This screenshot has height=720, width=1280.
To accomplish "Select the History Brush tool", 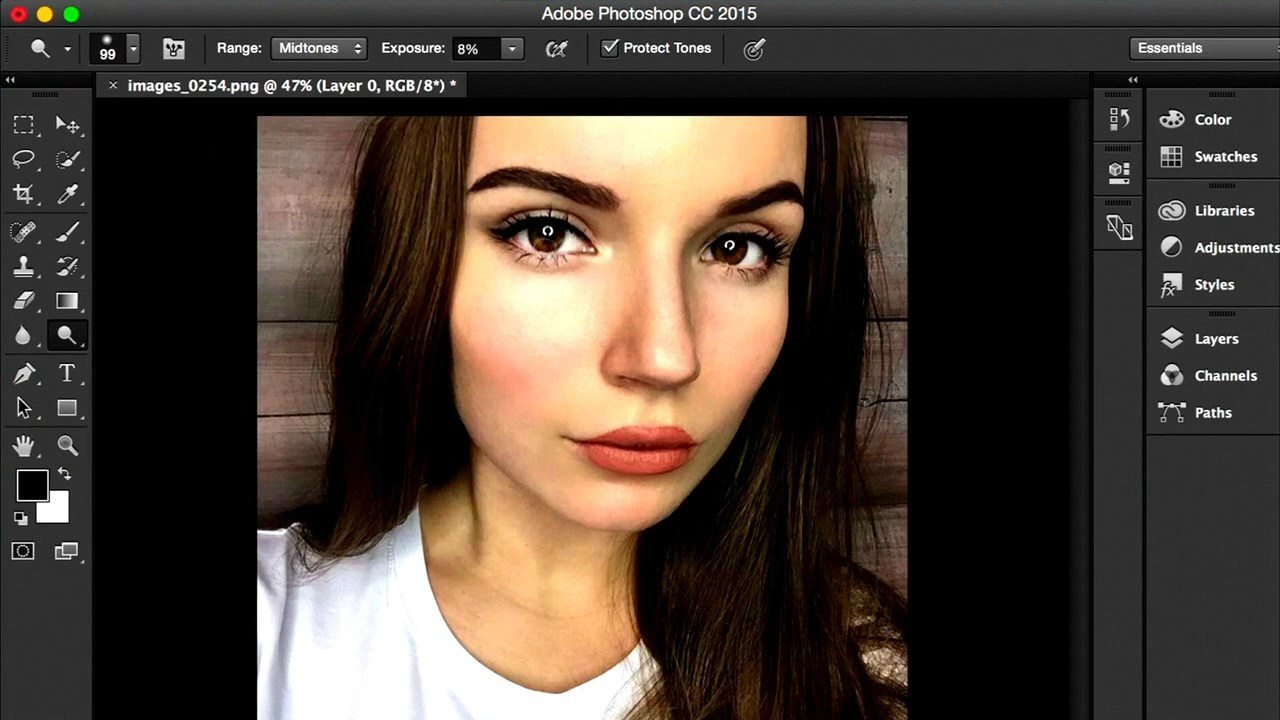I will pos(67,267).
